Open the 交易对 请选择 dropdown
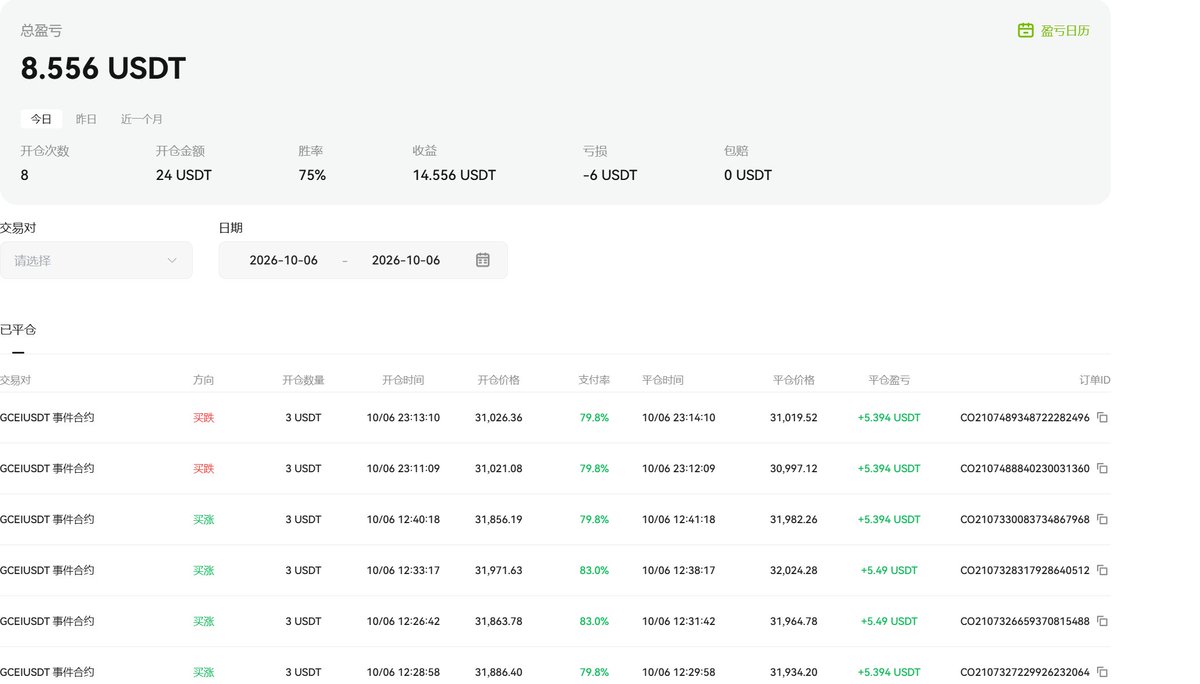Screen dimensions: 1200x684 96,260
